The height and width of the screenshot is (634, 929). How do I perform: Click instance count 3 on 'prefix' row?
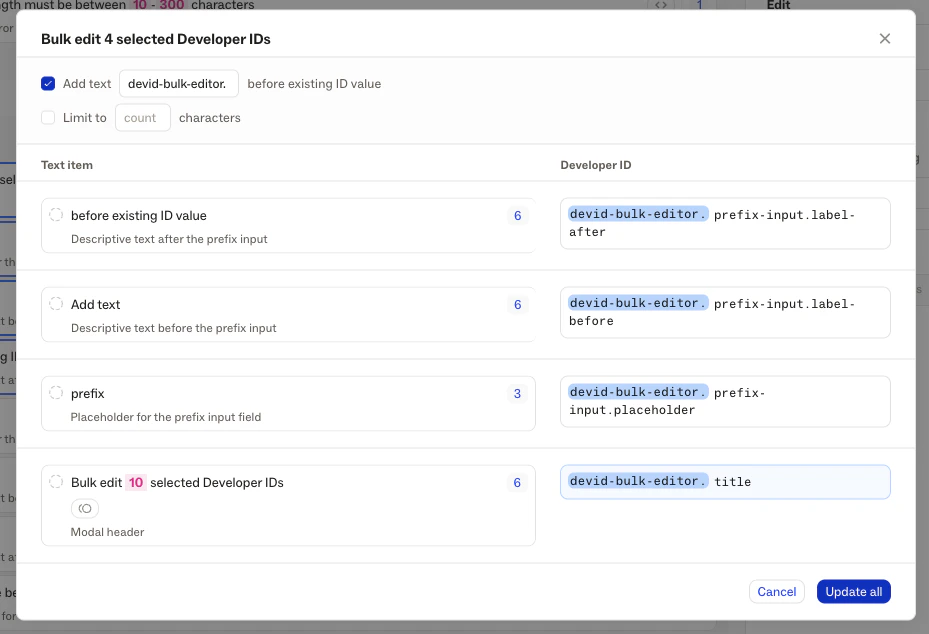click(x=517, y=393)
